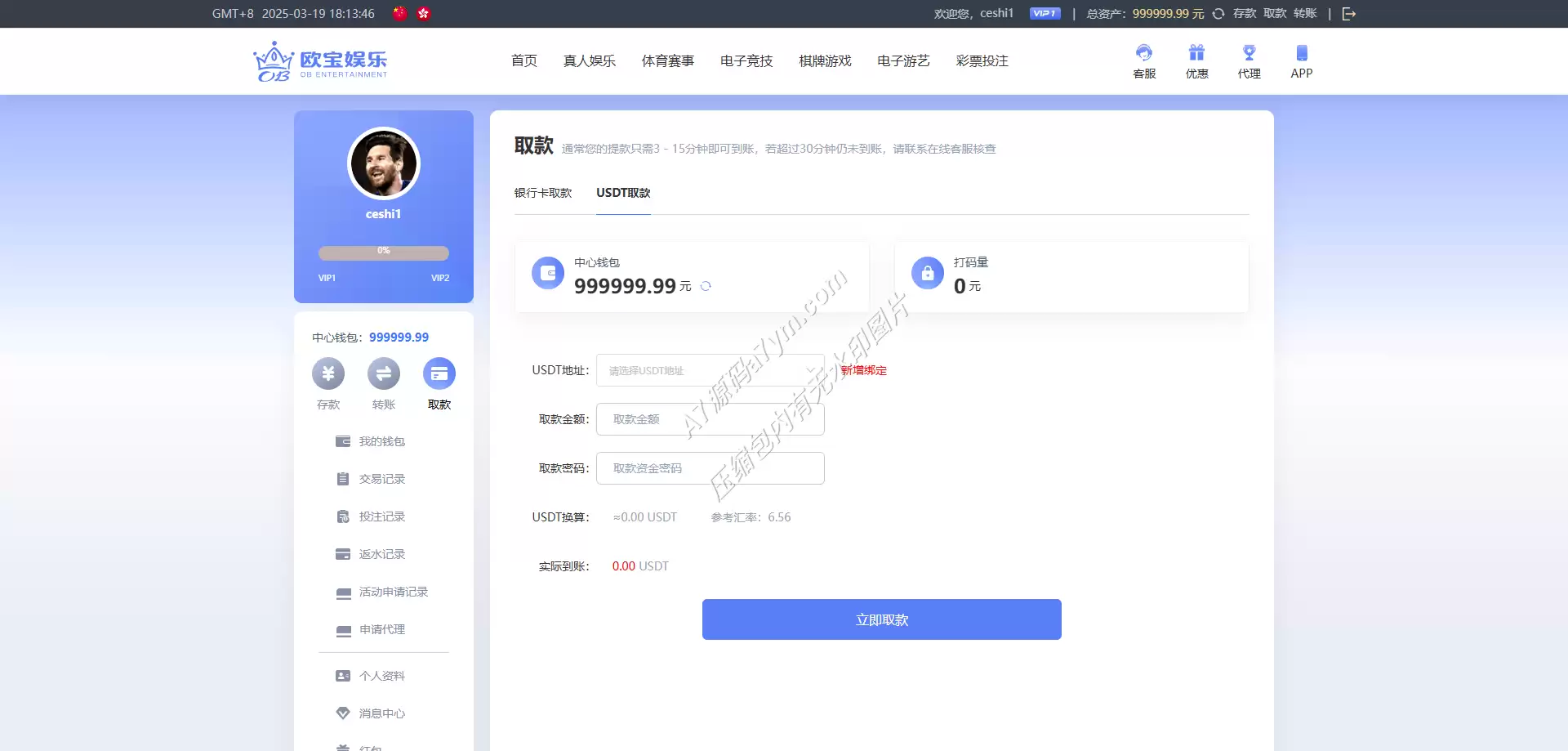Open 电子竞技 navigation item
Image resolution: width=1568 pixels, height=751 pixels.
(746, 60)
